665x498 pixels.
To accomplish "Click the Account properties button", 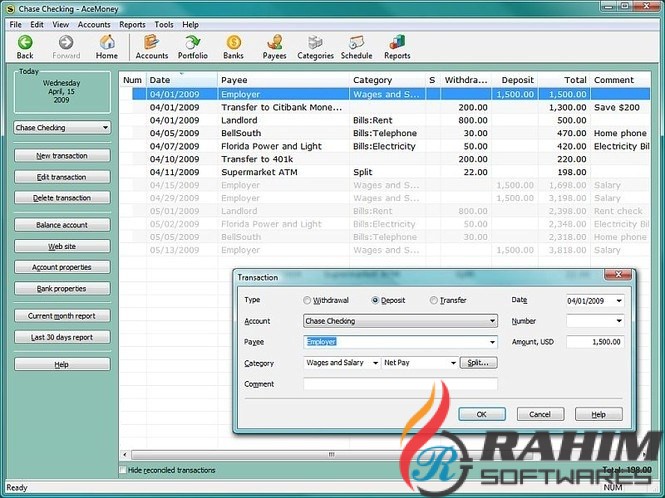I will point(62,267).
